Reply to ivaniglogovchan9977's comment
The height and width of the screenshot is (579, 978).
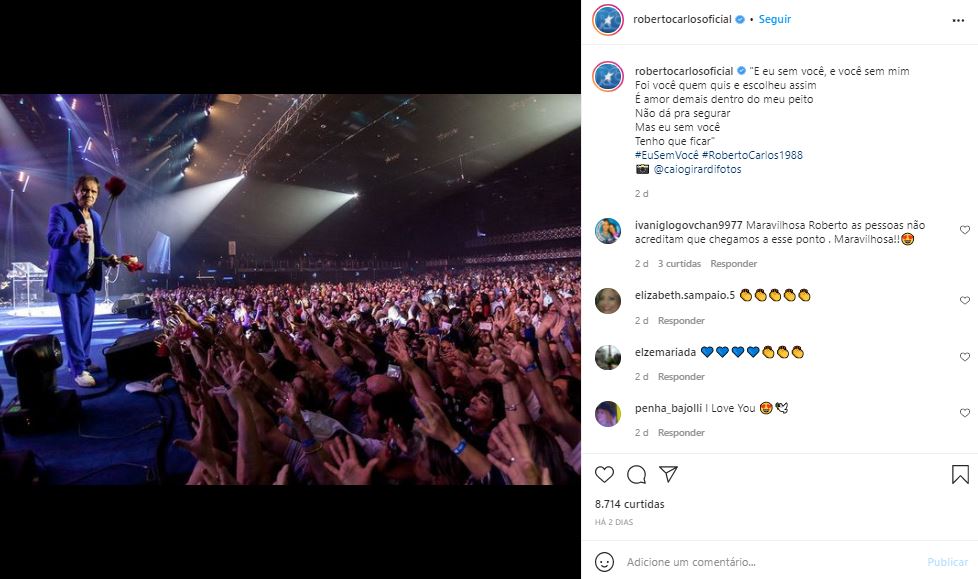click(x=733, y=264)
